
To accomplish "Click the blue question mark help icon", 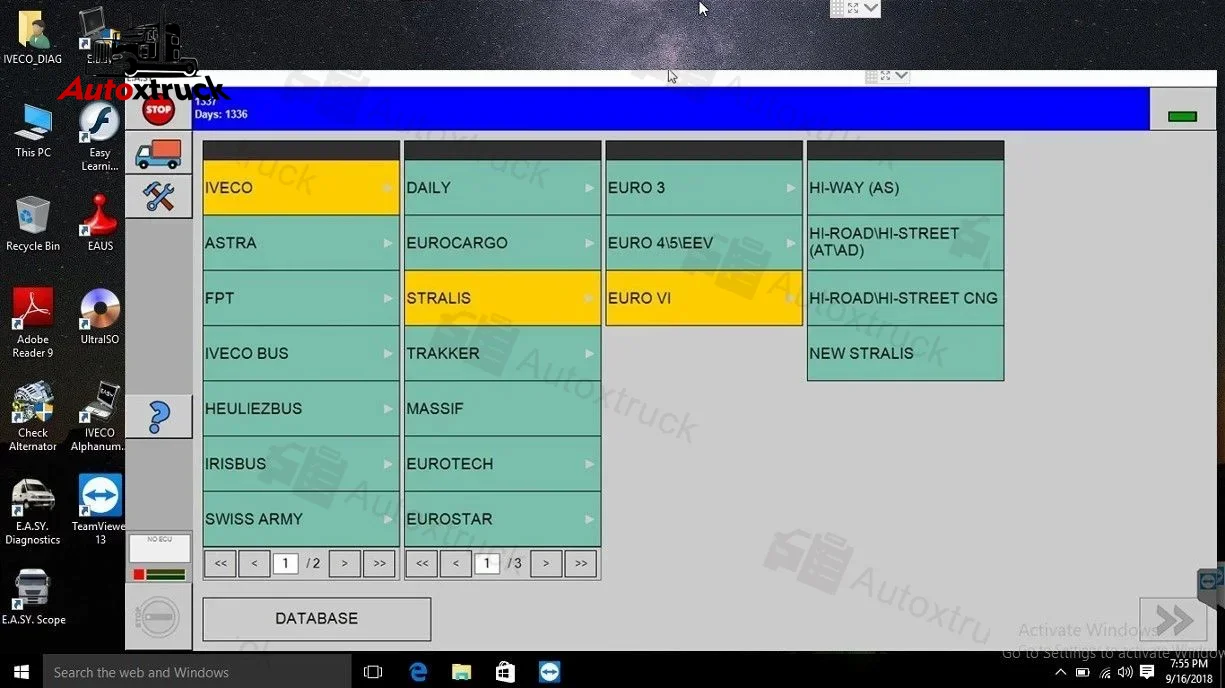I will (x=158, y=416).
